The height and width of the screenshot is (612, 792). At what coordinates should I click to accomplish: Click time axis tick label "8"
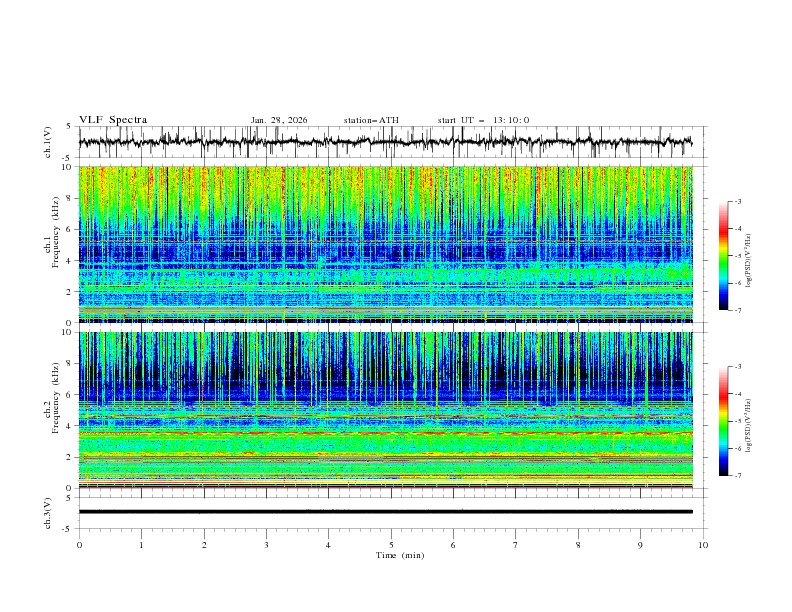click(x=578, y=545)
